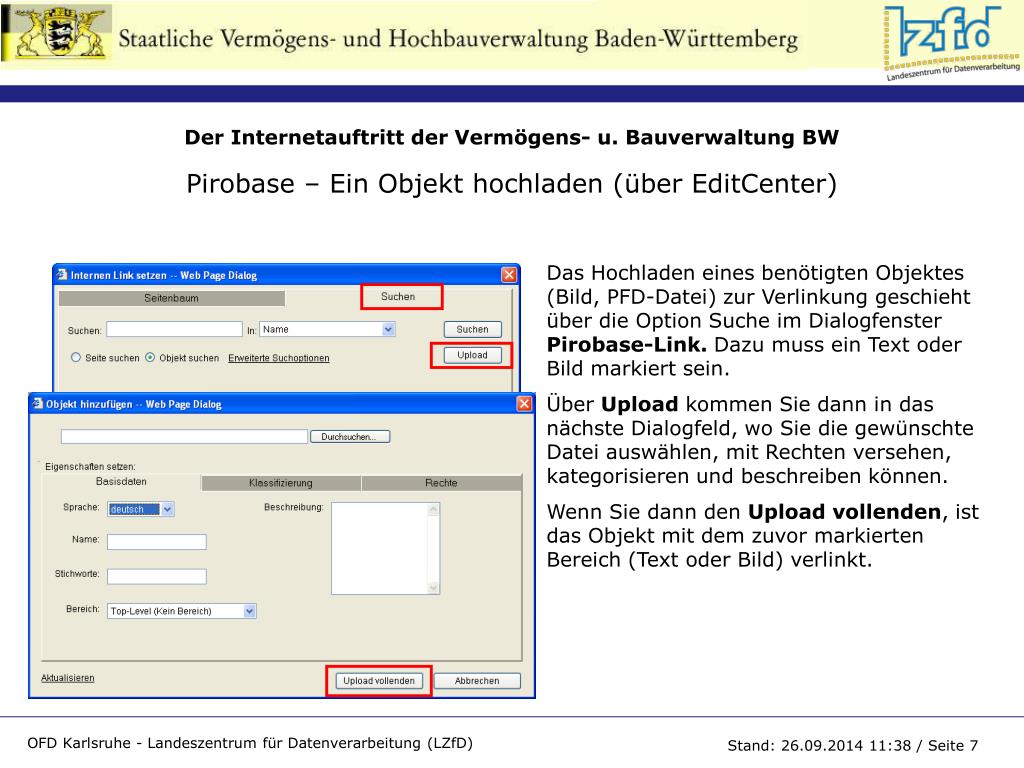The image size is (1024, 768).
Task: Close the 'Internen Link setzen' dialog
Action: tap(509, 275)
